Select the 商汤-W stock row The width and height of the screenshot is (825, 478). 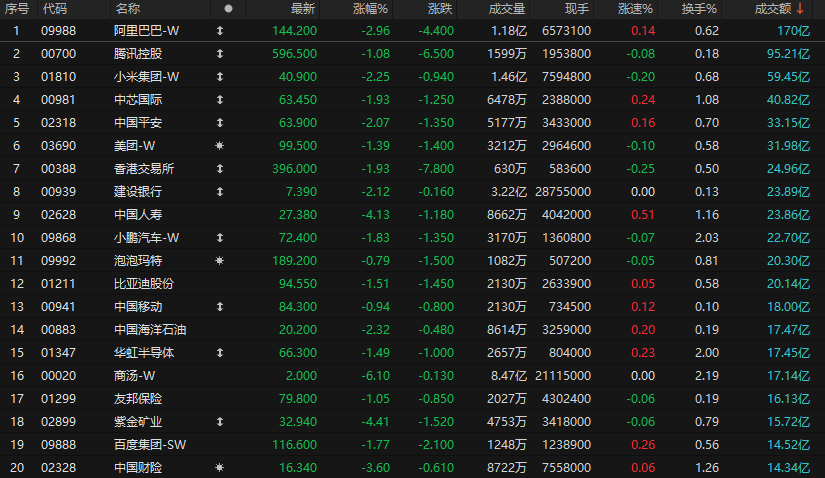pyautogui.click(x=412, y=376)
